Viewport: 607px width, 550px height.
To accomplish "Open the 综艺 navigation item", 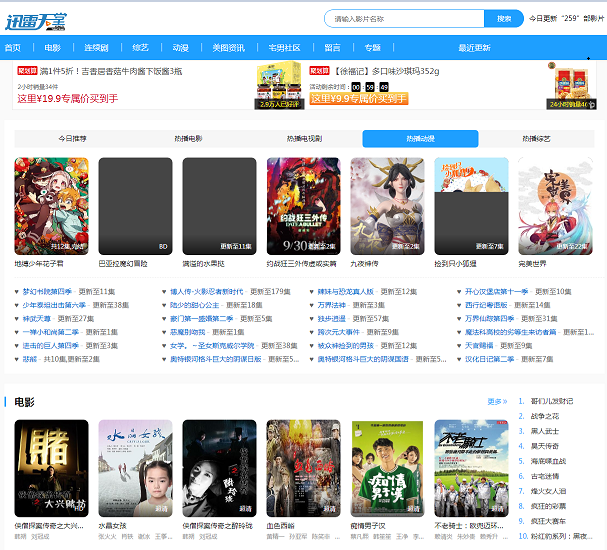I will 140,47.
